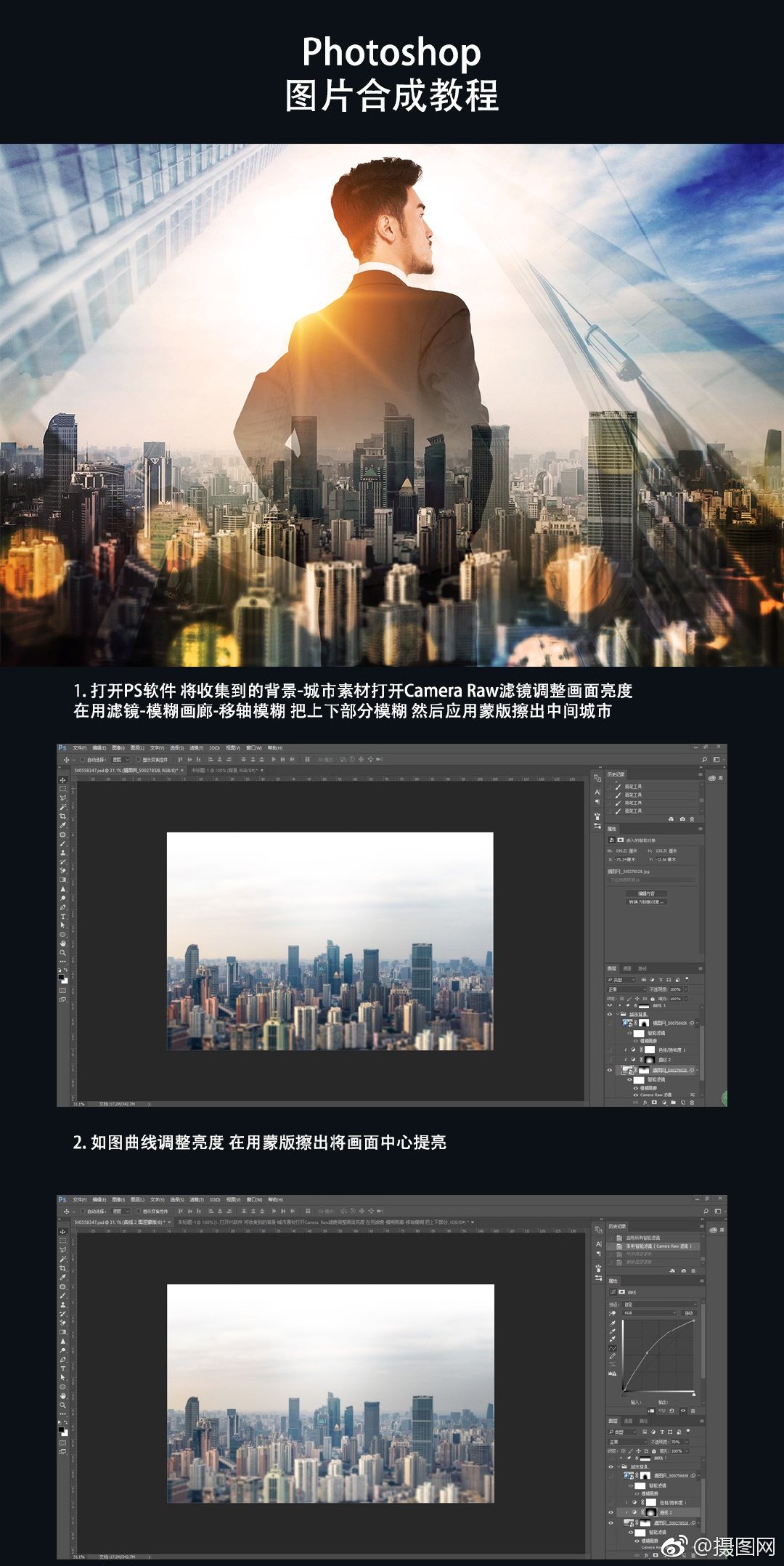This screenshot has height=1566, width=784.
Task: Select Move tool in first Photoshop screenshot
Action: 62,780
